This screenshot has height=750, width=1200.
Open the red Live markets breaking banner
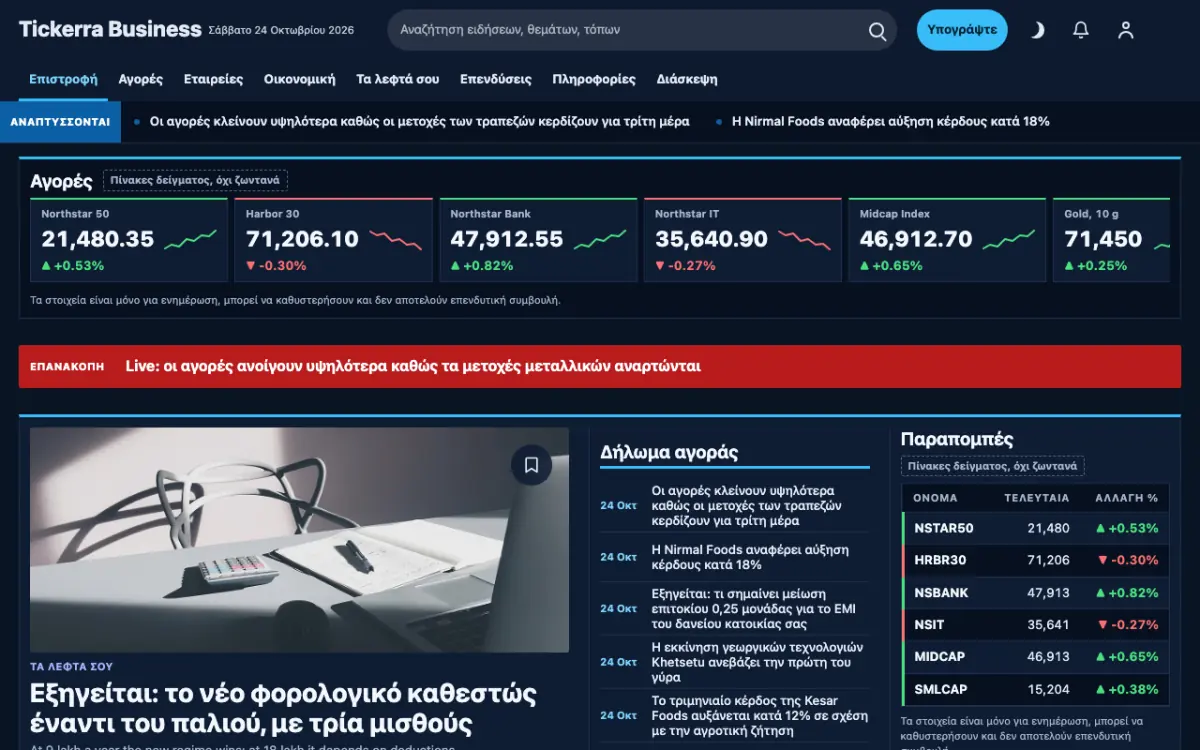tap(600, 366)
